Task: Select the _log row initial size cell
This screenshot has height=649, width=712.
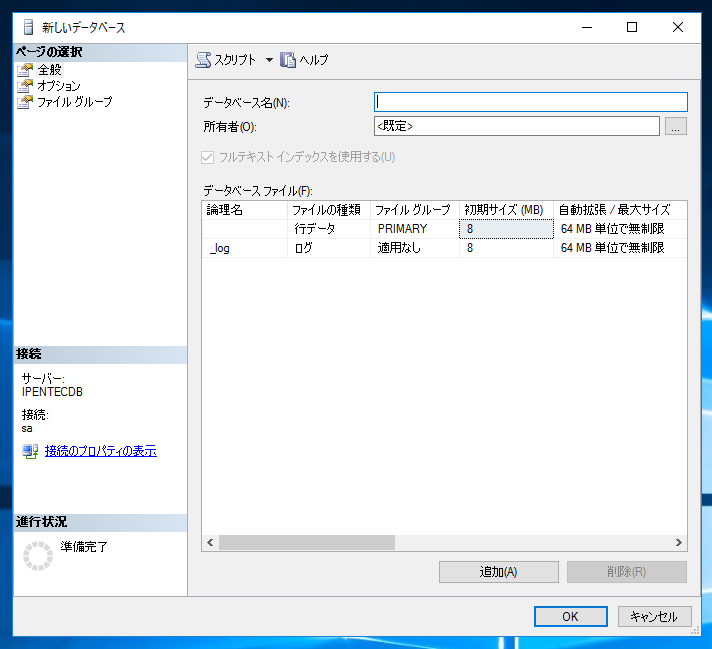Action: 506,248
